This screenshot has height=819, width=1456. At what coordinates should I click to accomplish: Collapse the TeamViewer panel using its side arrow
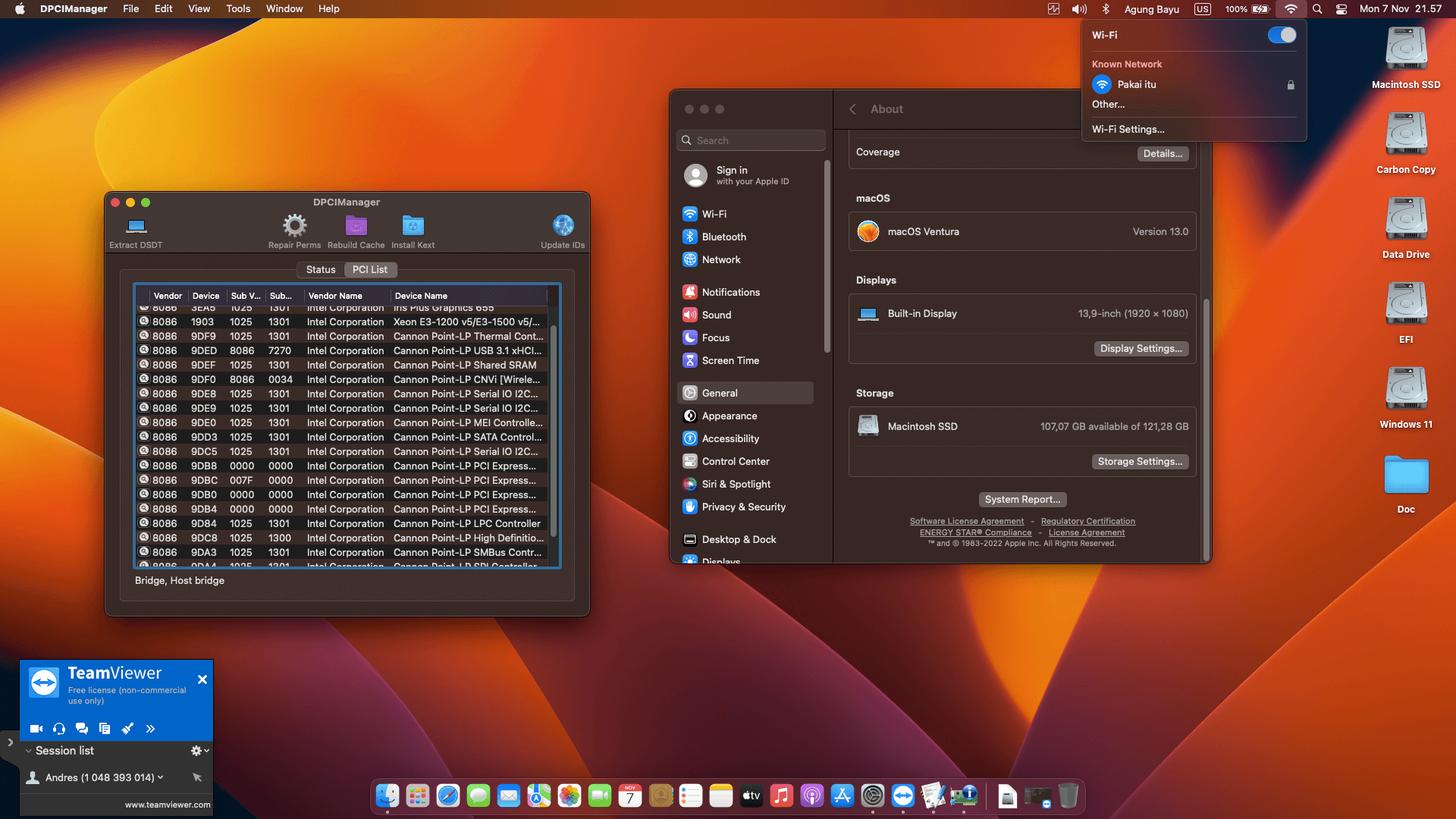point(10,742)
